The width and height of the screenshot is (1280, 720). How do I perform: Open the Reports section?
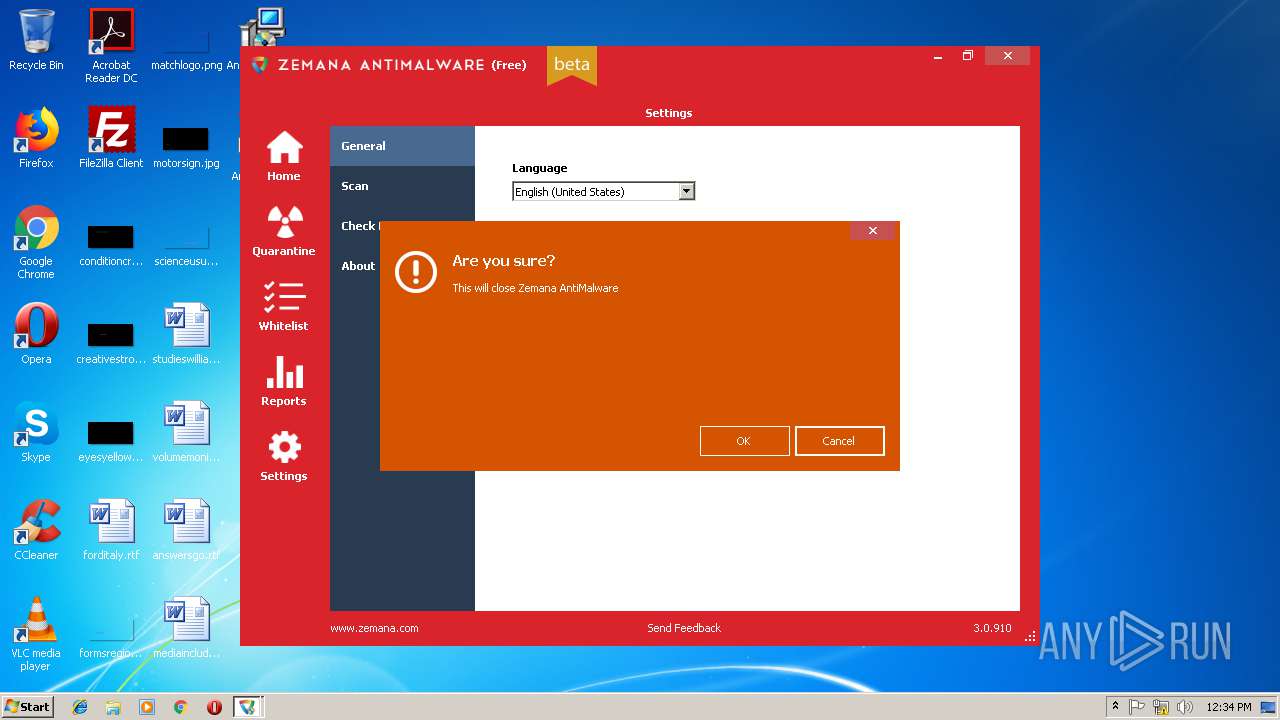[284, 381]
